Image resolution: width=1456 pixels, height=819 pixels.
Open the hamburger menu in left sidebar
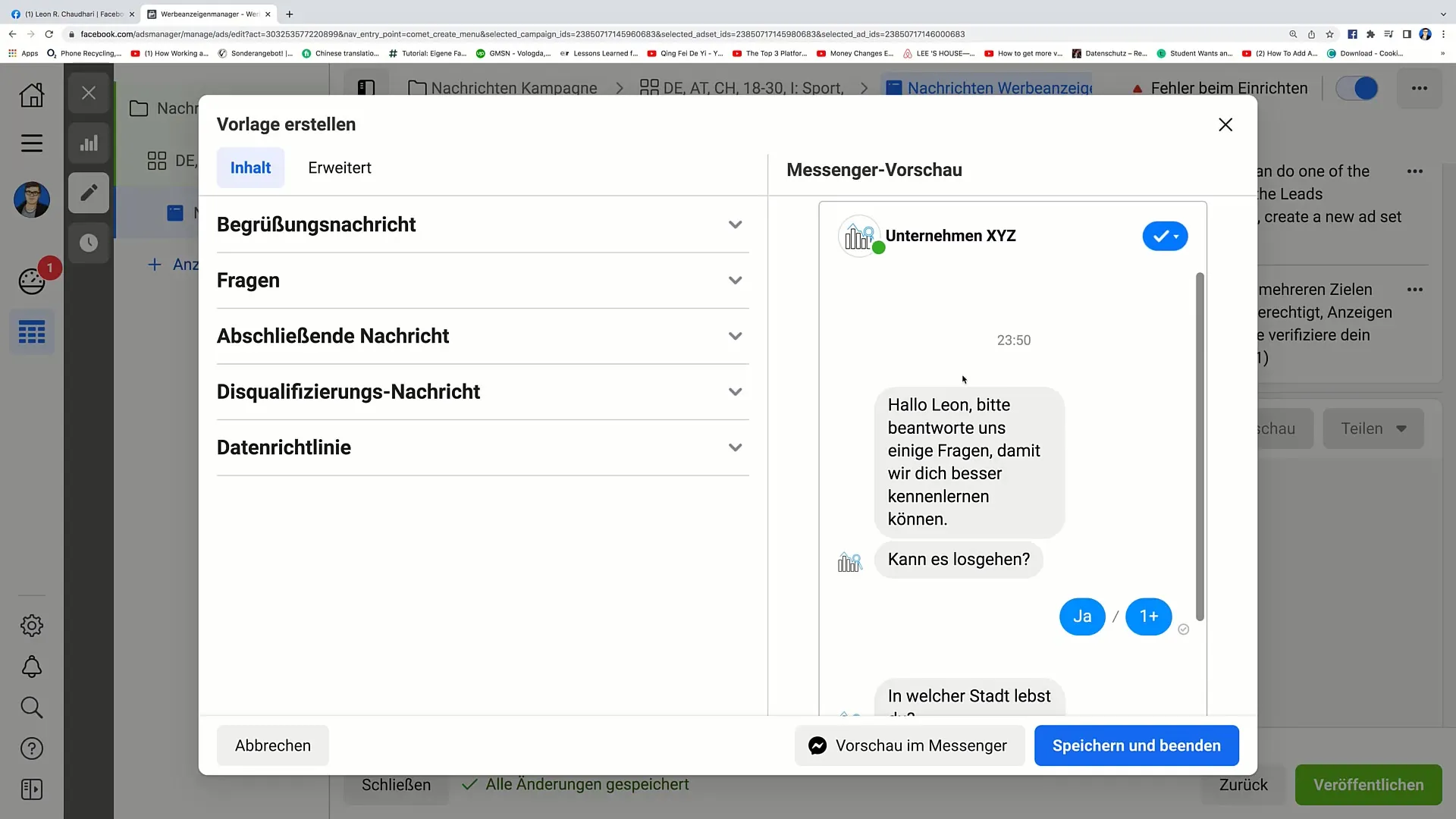(31, 143)
